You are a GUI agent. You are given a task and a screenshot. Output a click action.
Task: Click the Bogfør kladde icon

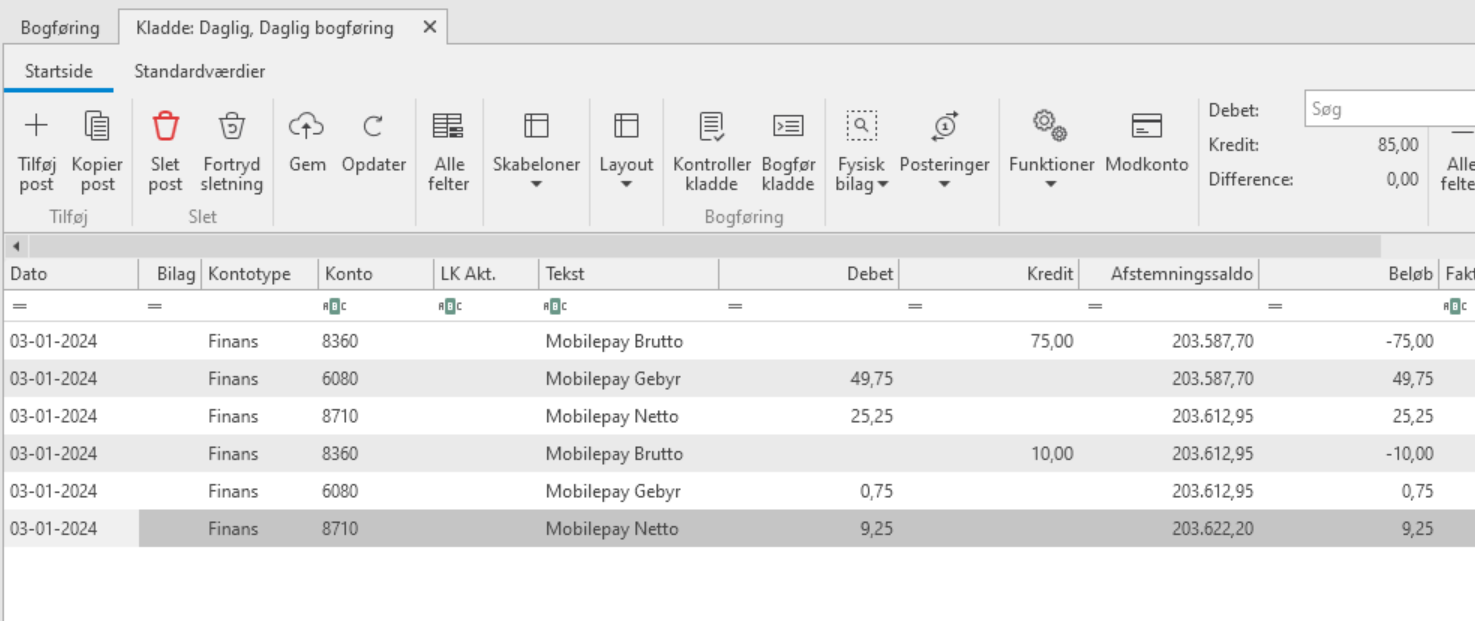coord(788,125)
